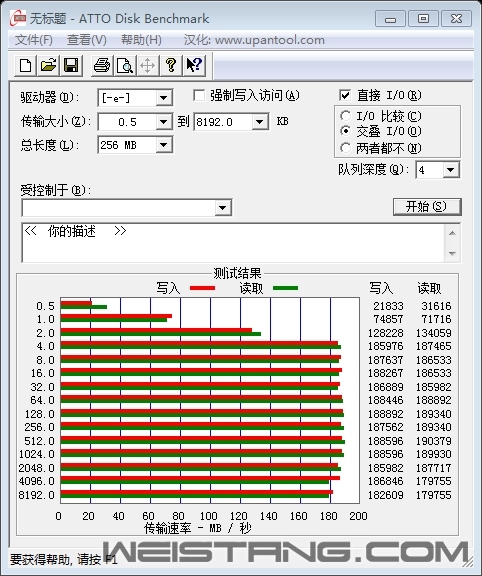Viewport: 482px width, 576px height.
Task: Print results with the printer icon
Action: pyautogui.click(x=102, y=66)
